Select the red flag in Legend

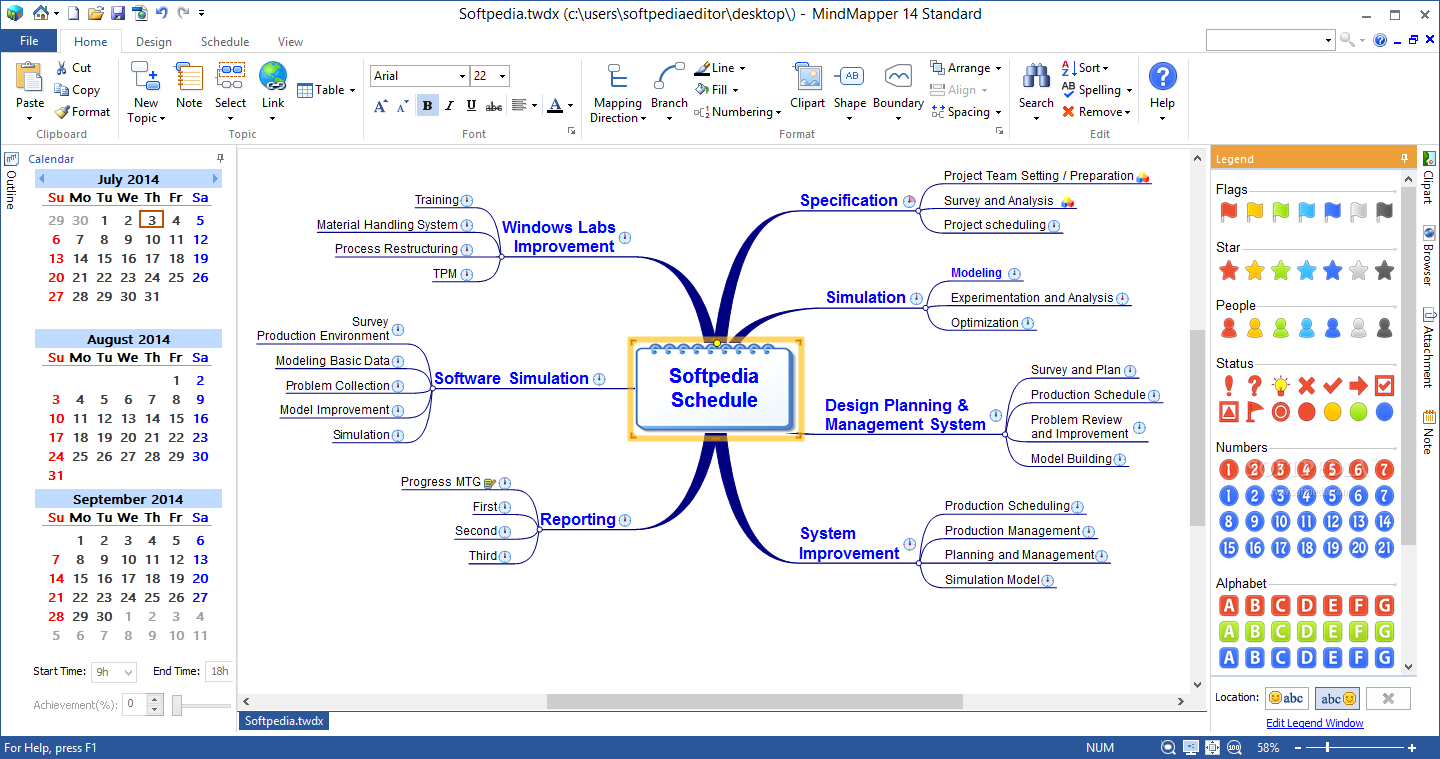[x=1229, y=212]
